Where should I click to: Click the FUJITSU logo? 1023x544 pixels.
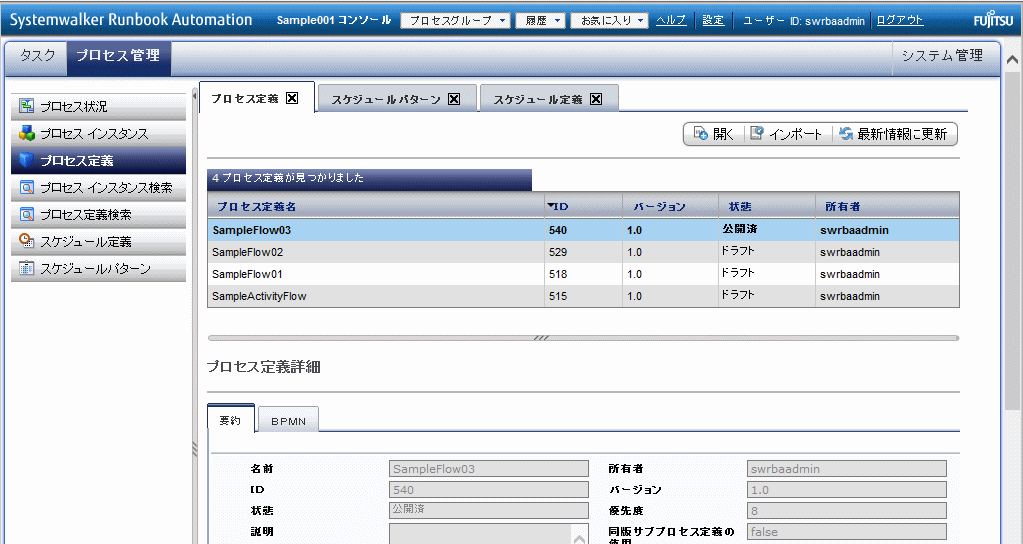click(x=992, y=20)
